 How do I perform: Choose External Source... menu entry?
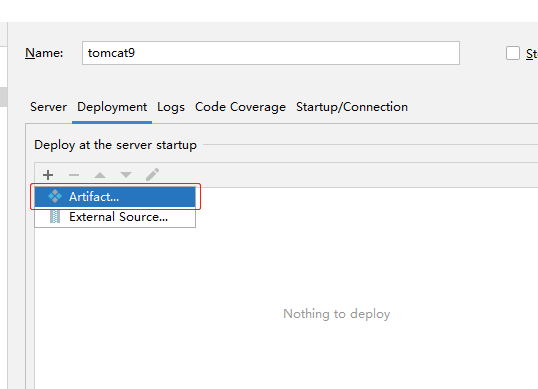115,217
